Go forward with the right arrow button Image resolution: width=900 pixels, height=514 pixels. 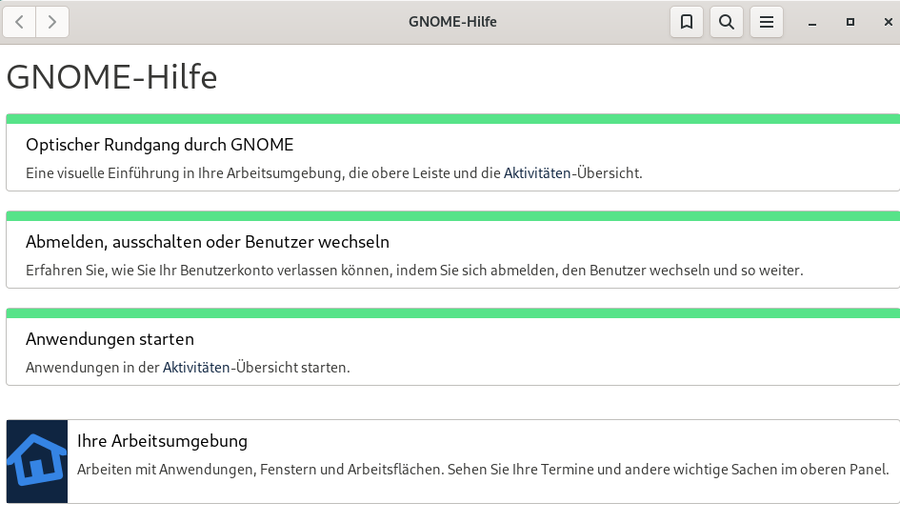point(52,22)
